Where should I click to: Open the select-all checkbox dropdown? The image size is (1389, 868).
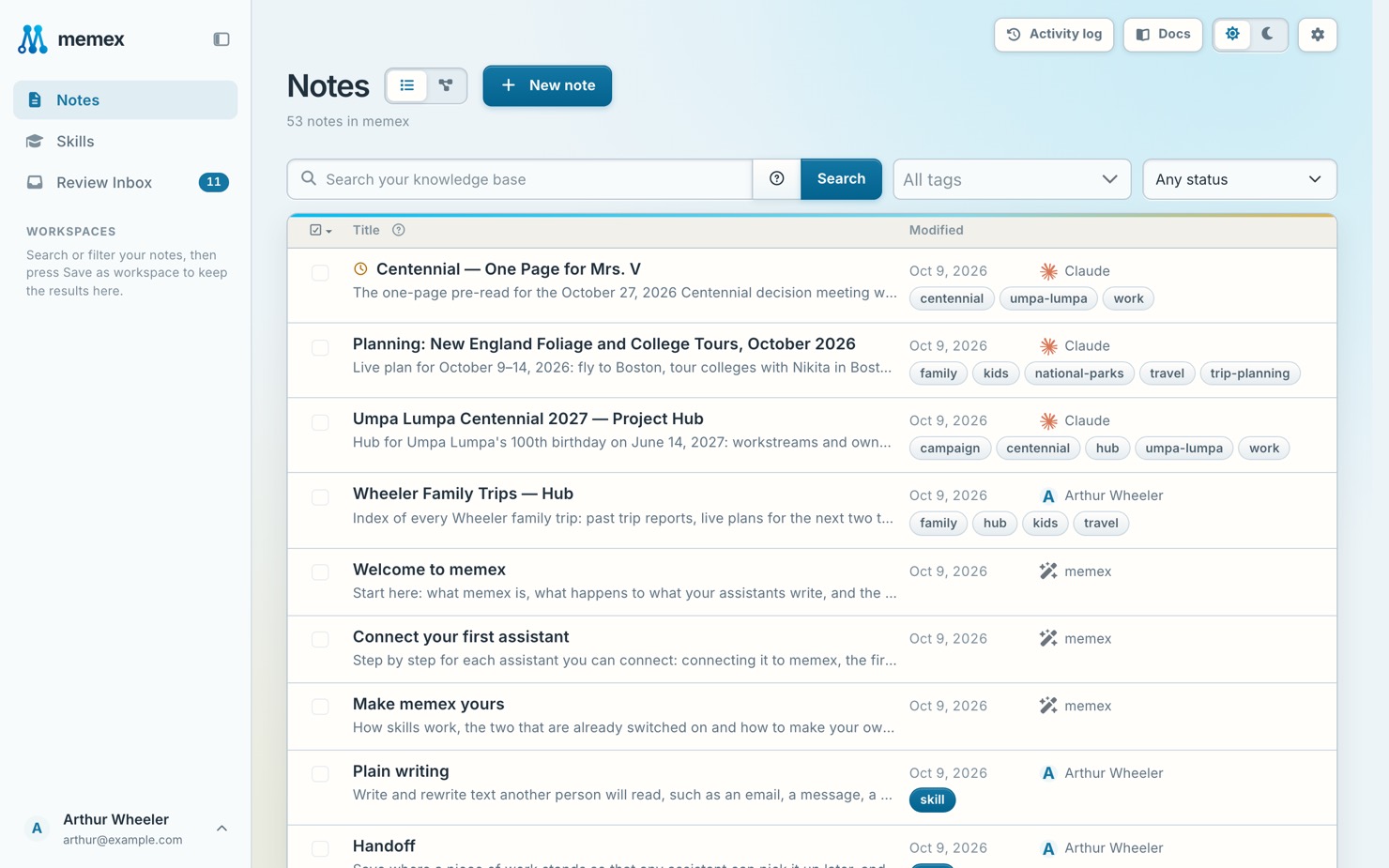321,230
